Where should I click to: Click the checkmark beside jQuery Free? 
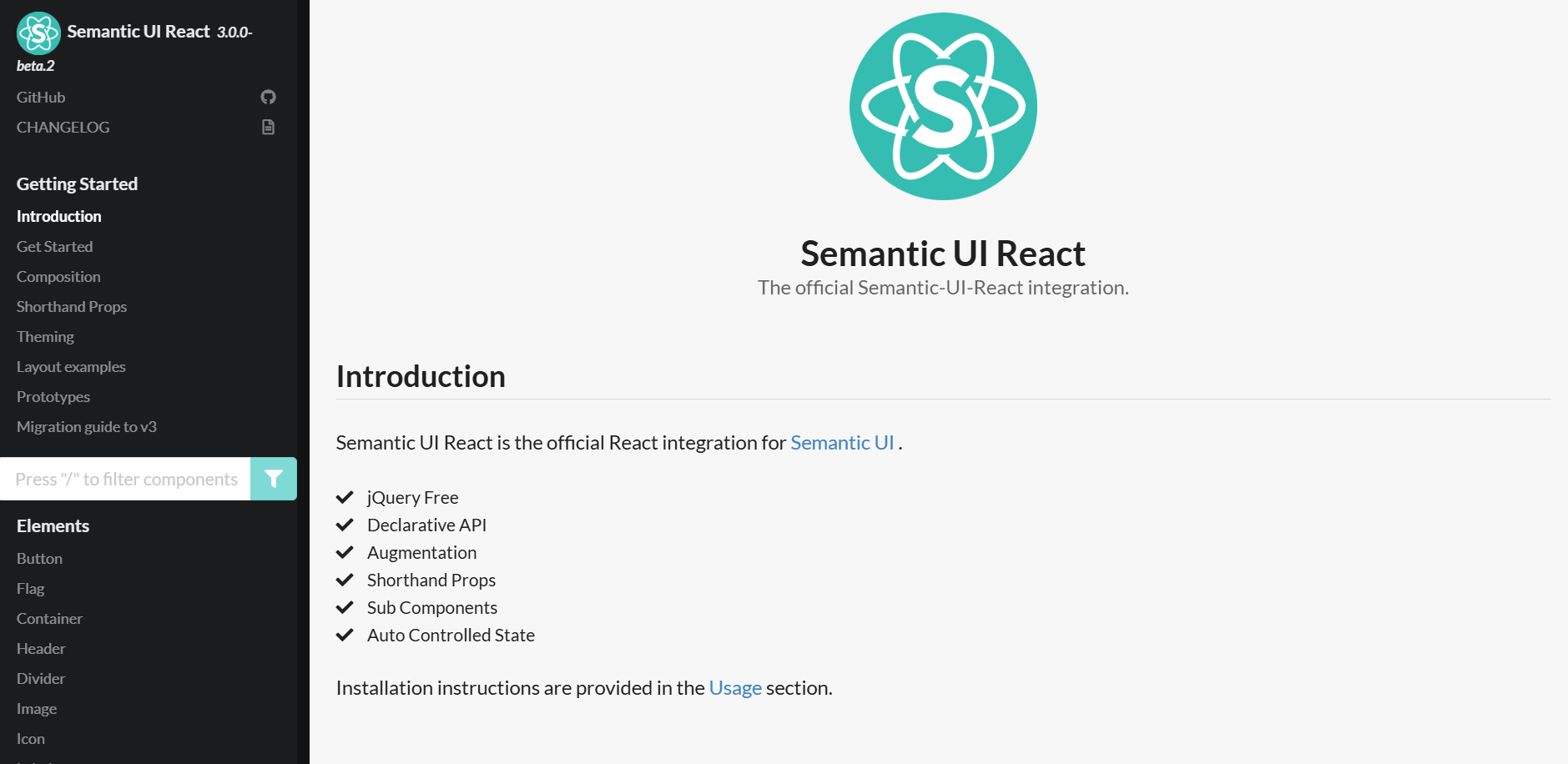point(345,497)
